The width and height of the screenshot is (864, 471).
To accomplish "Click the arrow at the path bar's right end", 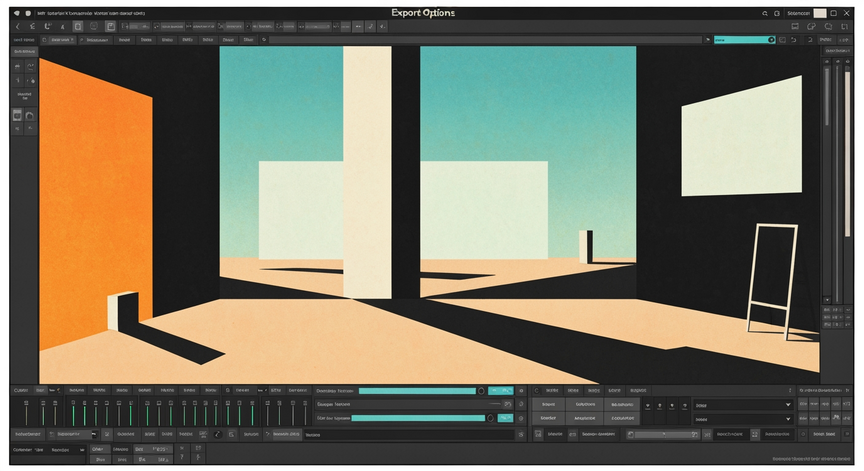I will [x=708, y=40].
